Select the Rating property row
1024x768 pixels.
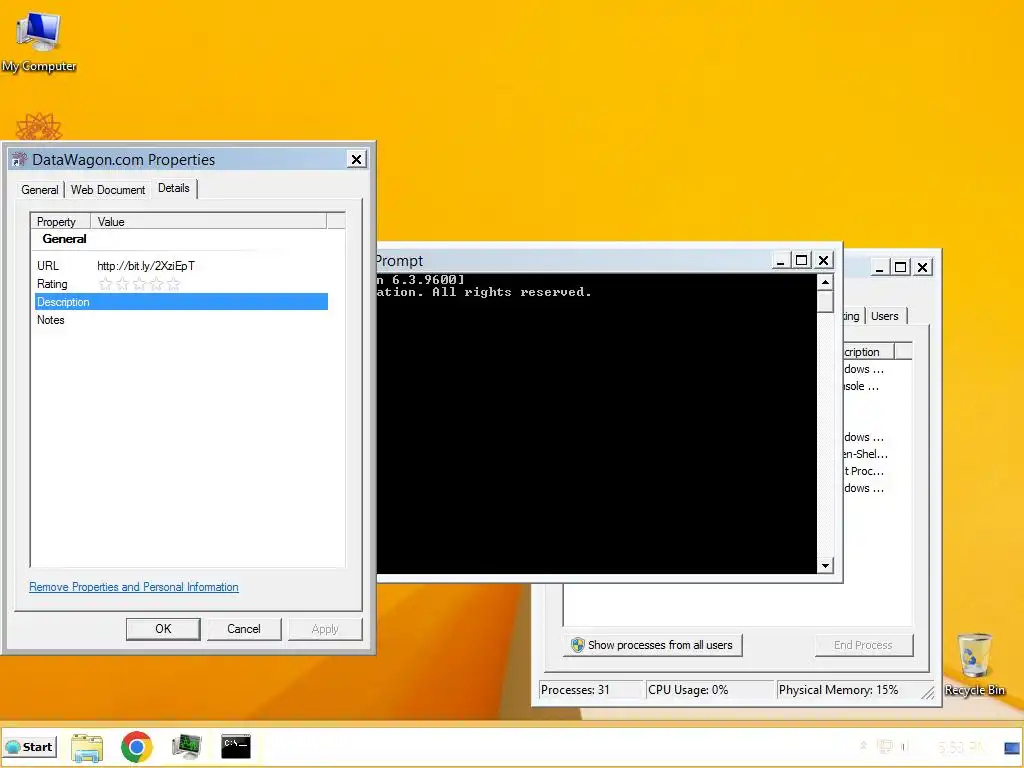(181, 284)
